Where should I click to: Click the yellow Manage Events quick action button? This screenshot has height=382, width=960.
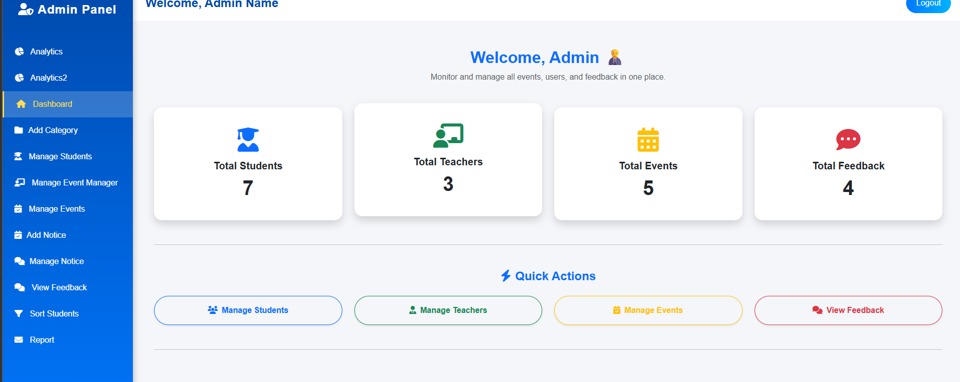click(648, 310)
